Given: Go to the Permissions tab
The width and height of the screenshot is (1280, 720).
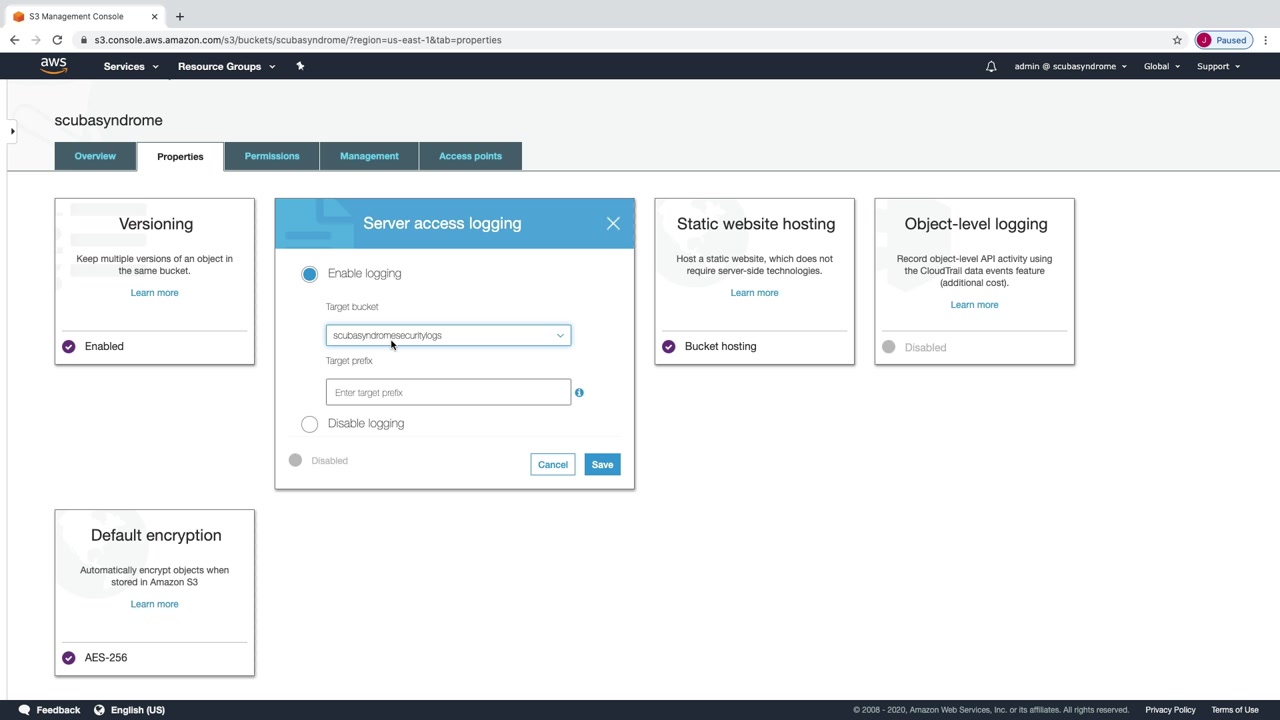Looking at the screenshot, I should [x=272, y=156].
